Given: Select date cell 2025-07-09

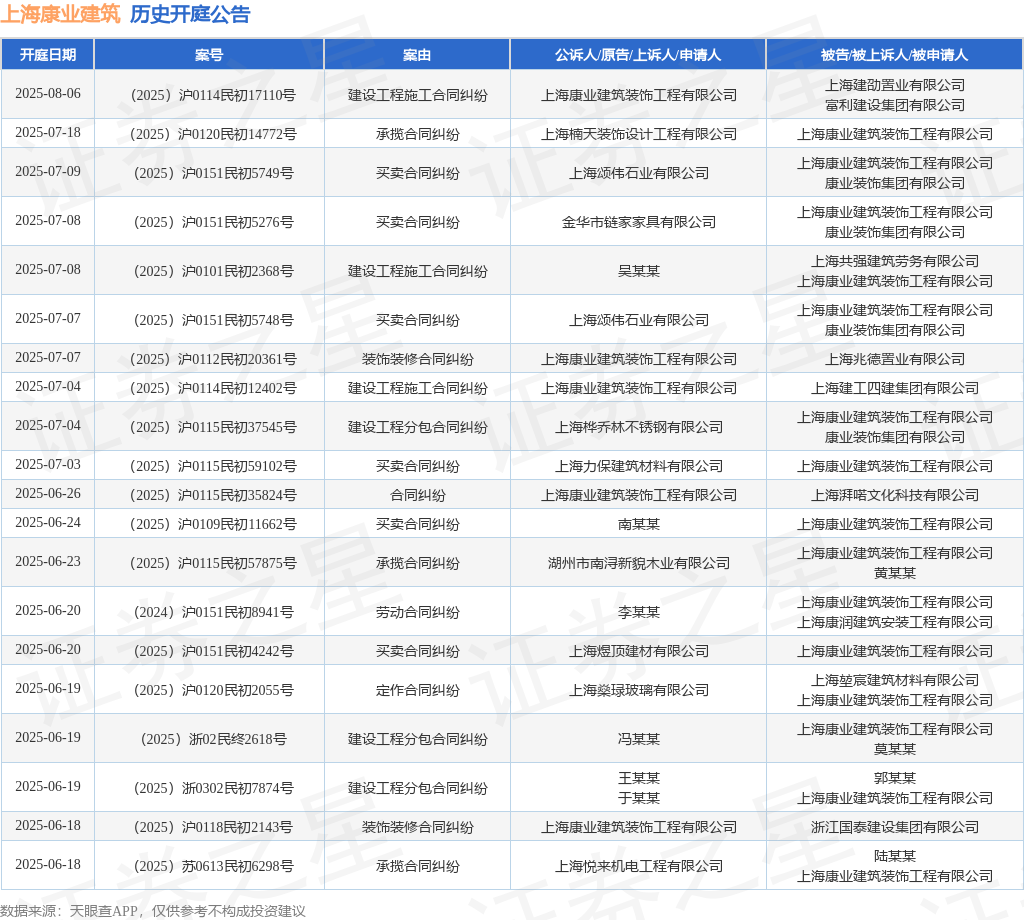Looking at the screenshot, I should (48, 171).
